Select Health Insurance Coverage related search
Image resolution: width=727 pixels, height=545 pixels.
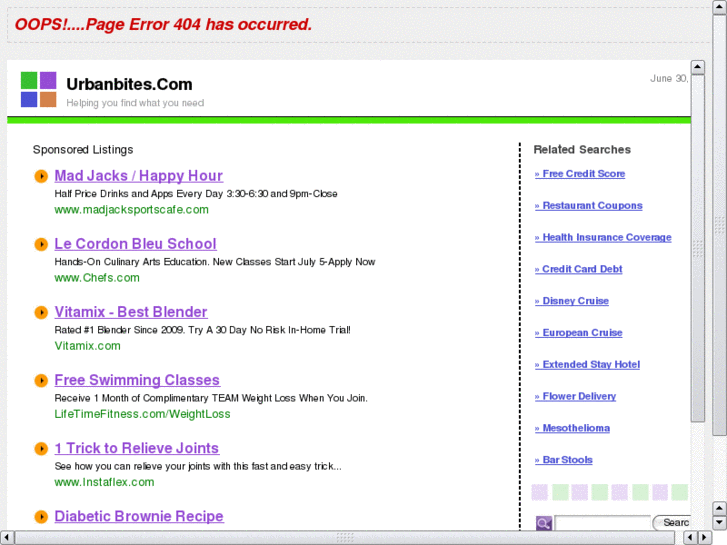pyautogui.click(x=603, y=237)
